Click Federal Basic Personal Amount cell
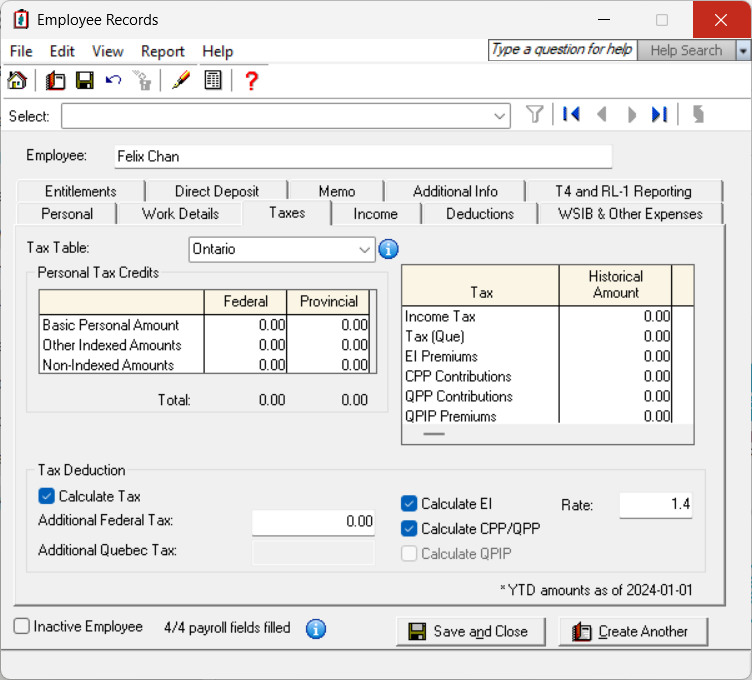This screenshot has height=680, width=752. tap(245, 325)
